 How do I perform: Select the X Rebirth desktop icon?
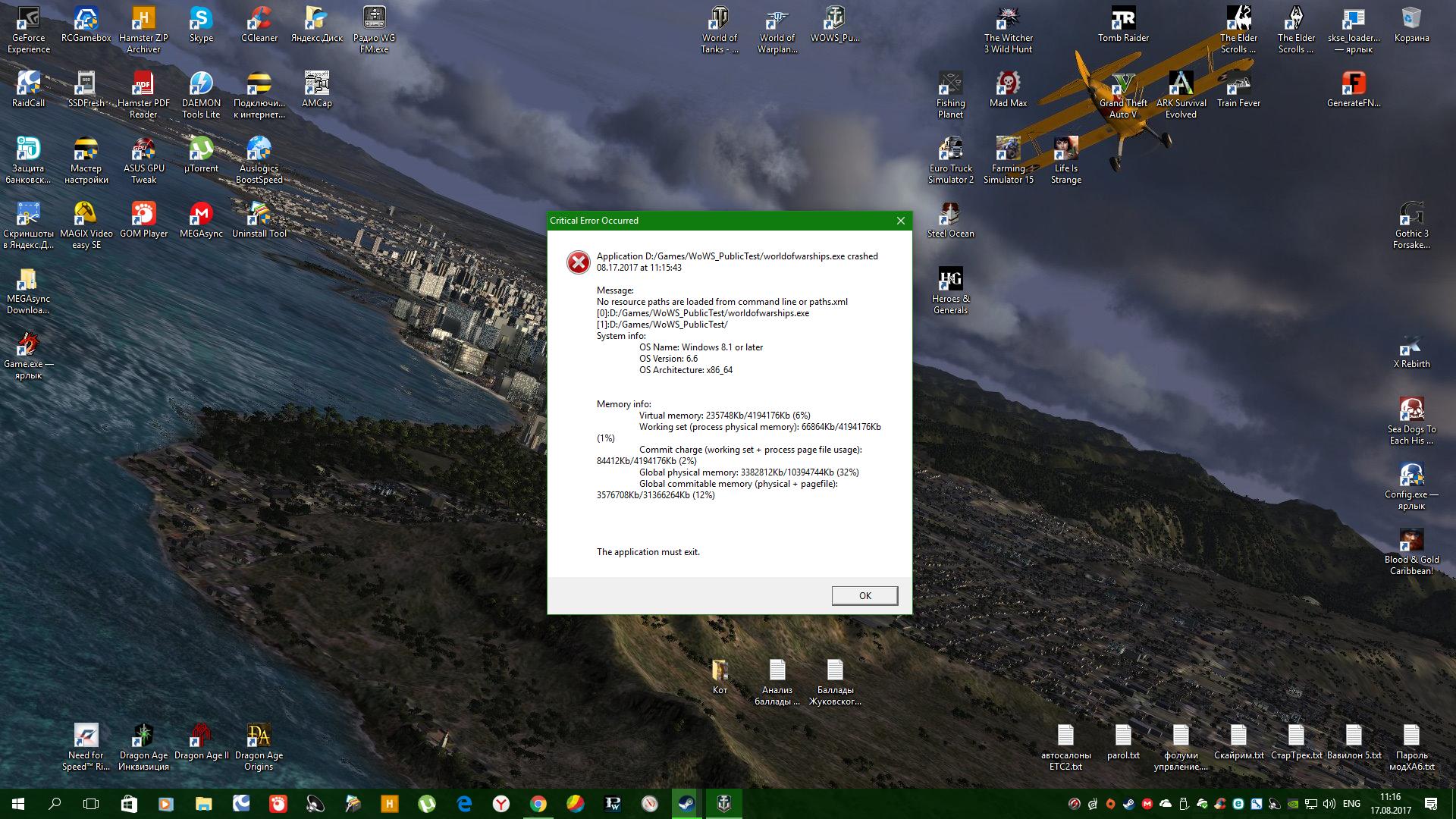click(1411, 351)
